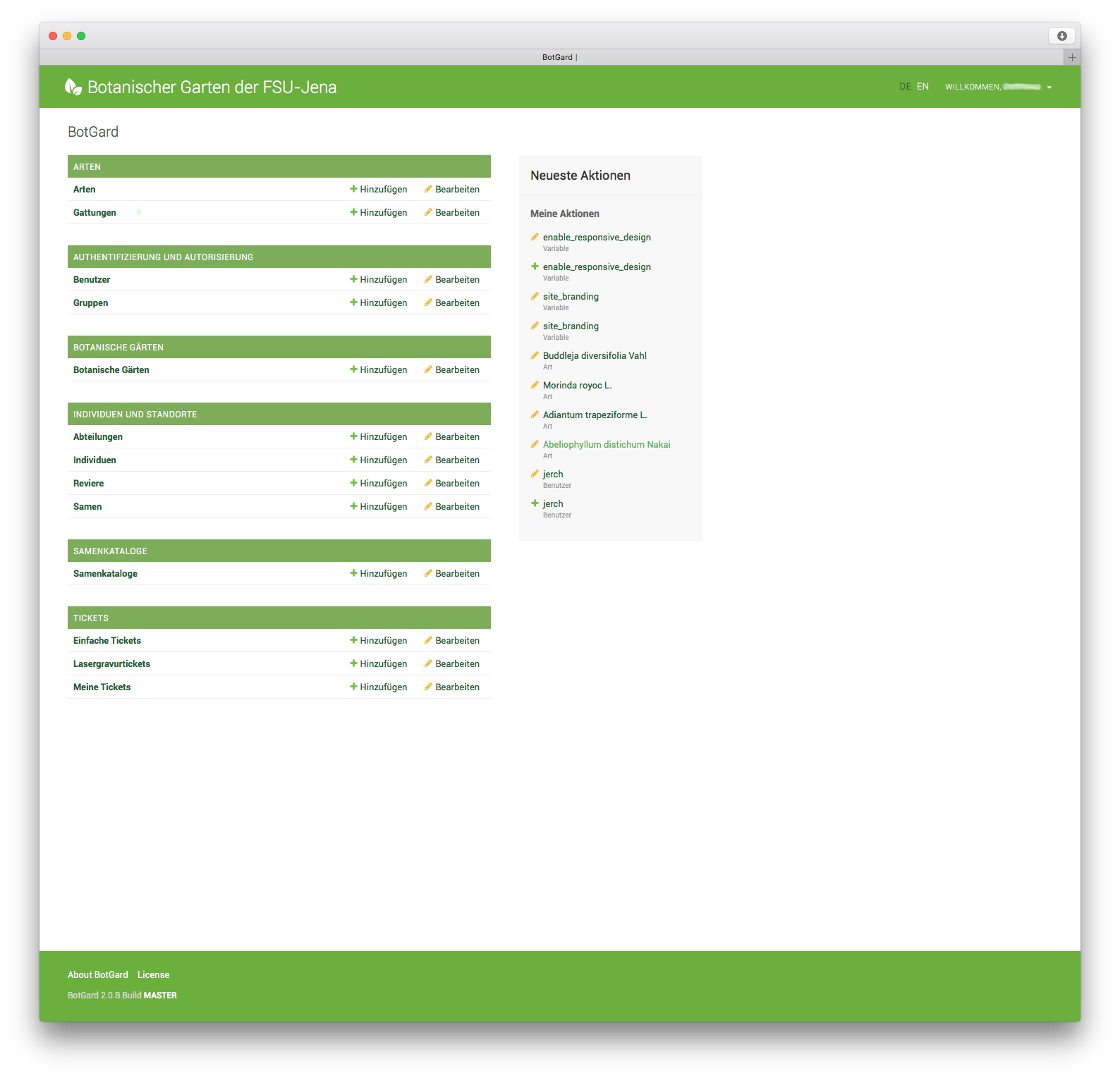Edit Botanische Gärten via Bearbeiten
This screenshot has width=1120, height=1078.
[452, 369]
